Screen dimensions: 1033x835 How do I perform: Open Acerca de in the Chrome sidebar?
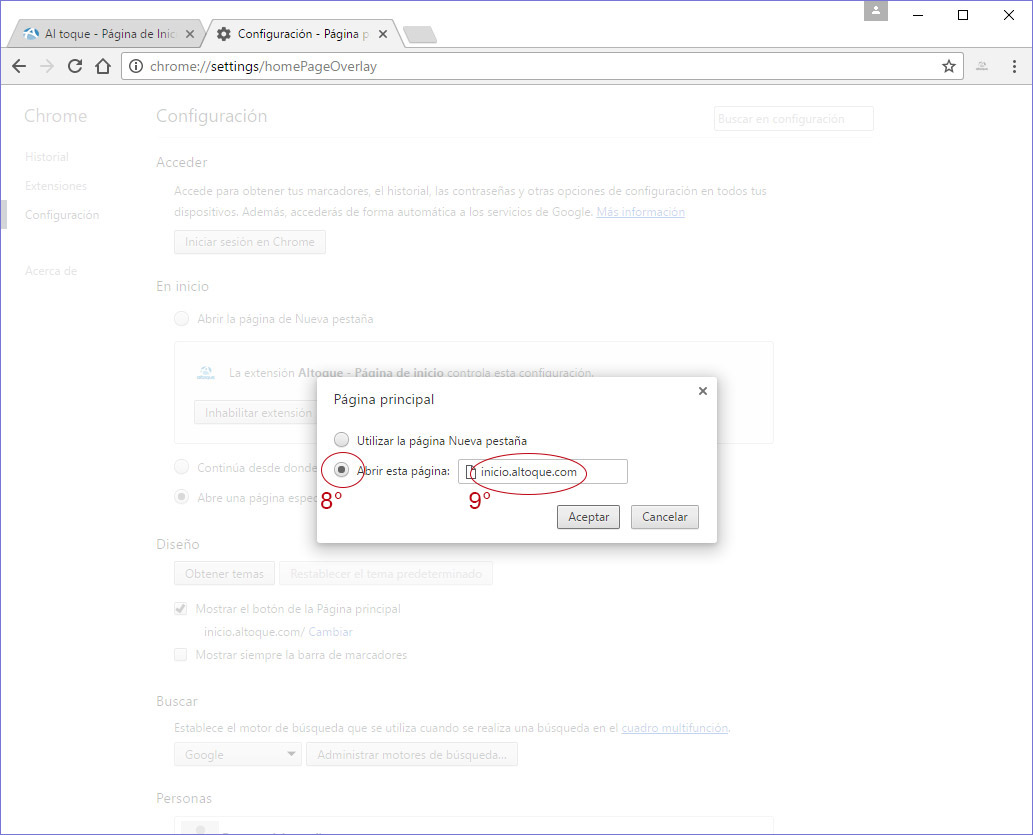tap(51, 271)
